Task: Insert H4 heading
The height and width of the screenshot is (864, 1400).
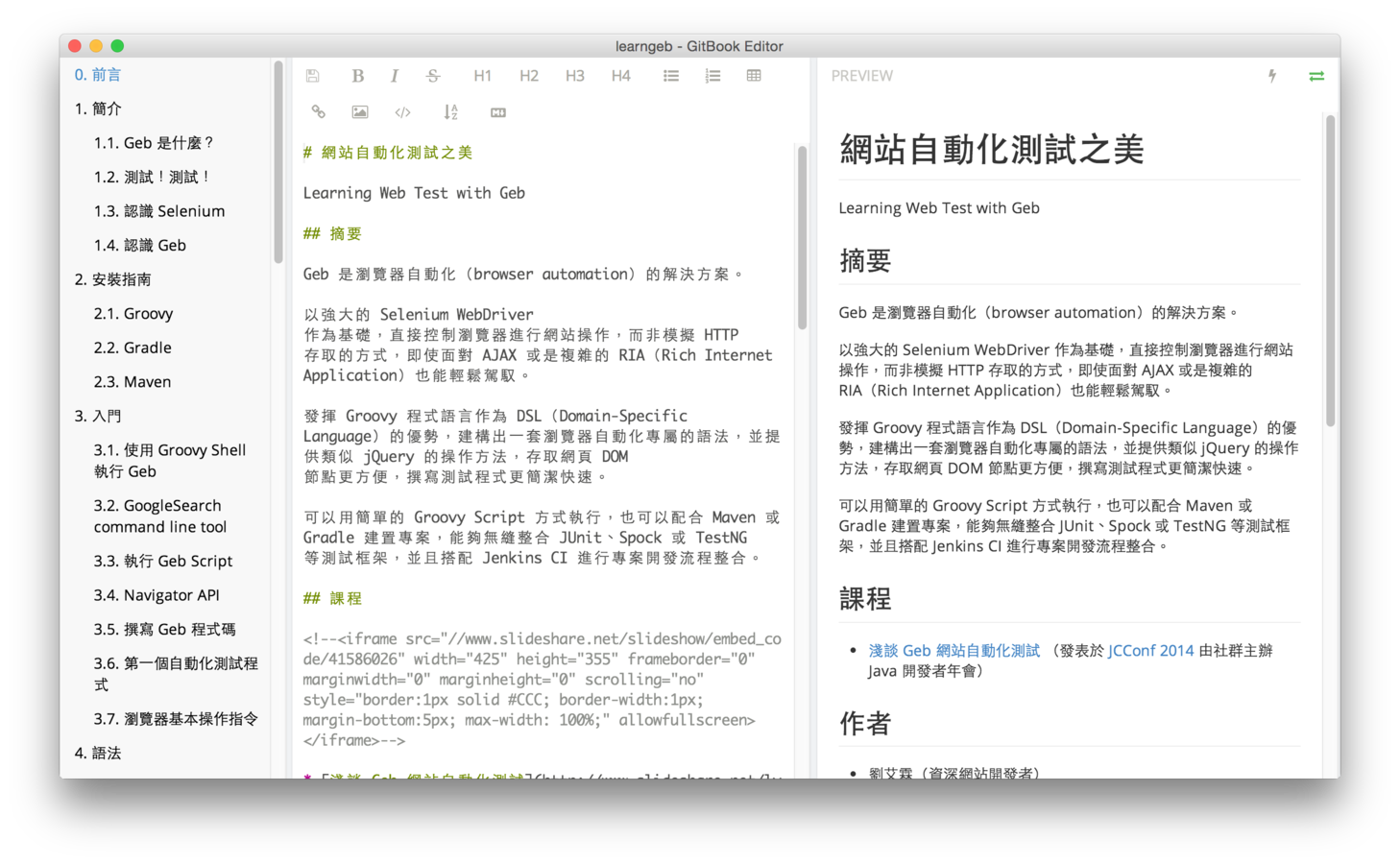Action: point(621,76)
